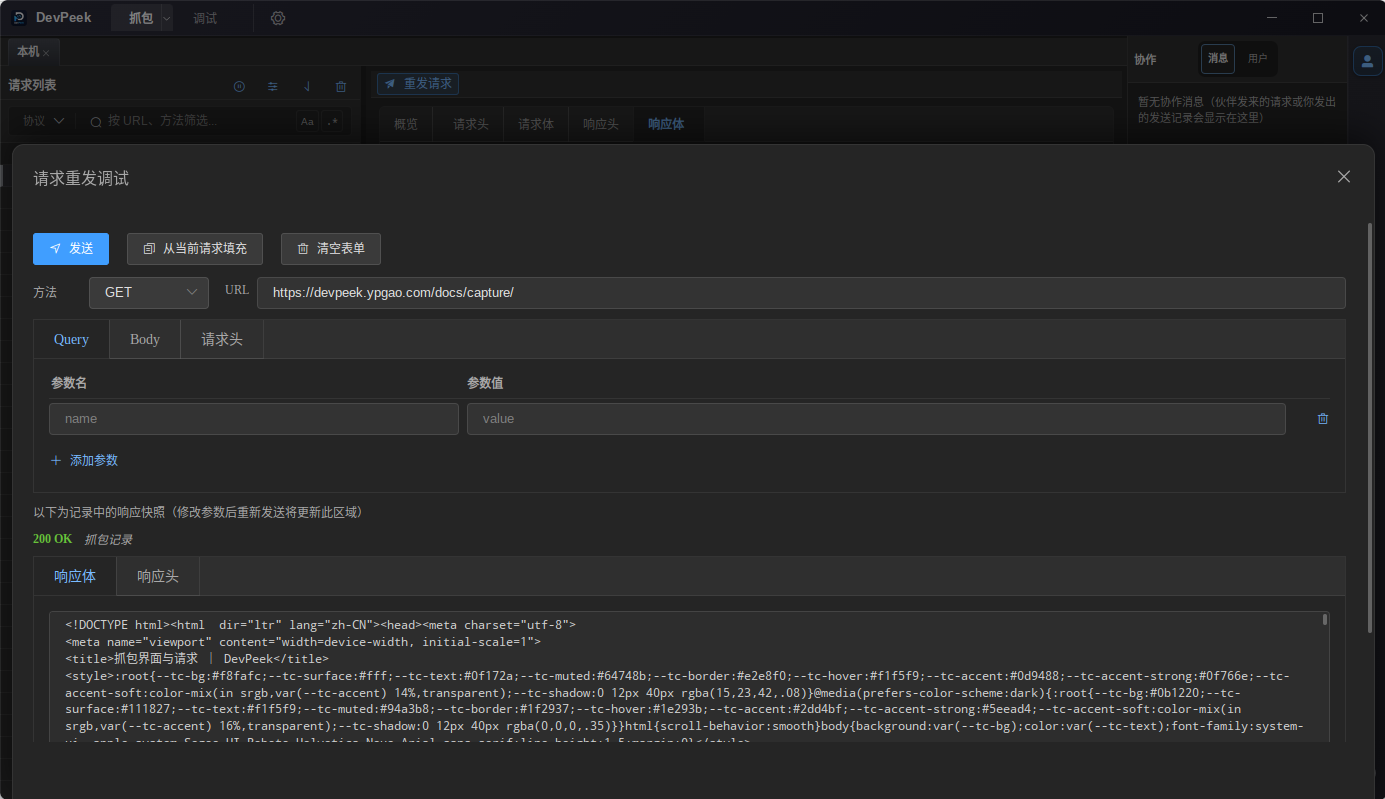Viewport: 1385px width, 799px height.
Task: Open the GET method dropdown
Action: point(149,293)
